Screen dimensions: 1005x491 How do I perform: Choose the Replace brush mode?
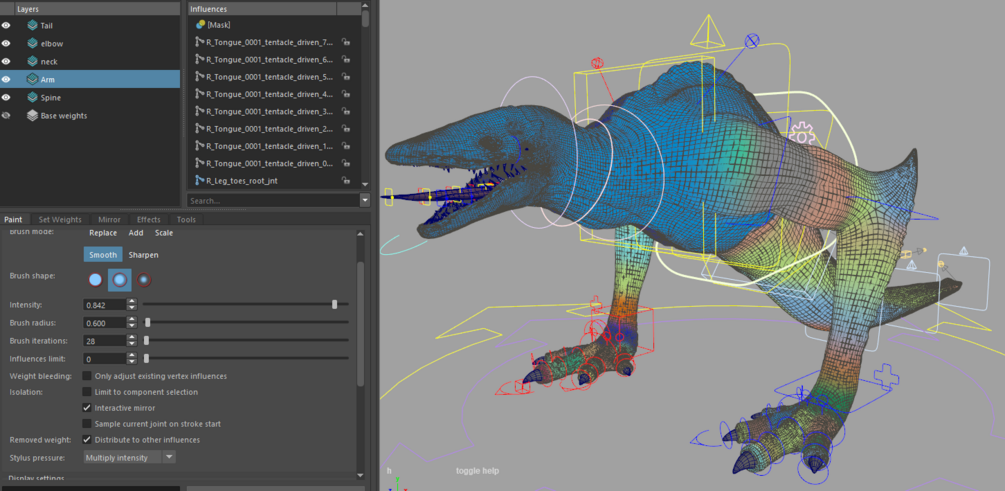[103, 233]
